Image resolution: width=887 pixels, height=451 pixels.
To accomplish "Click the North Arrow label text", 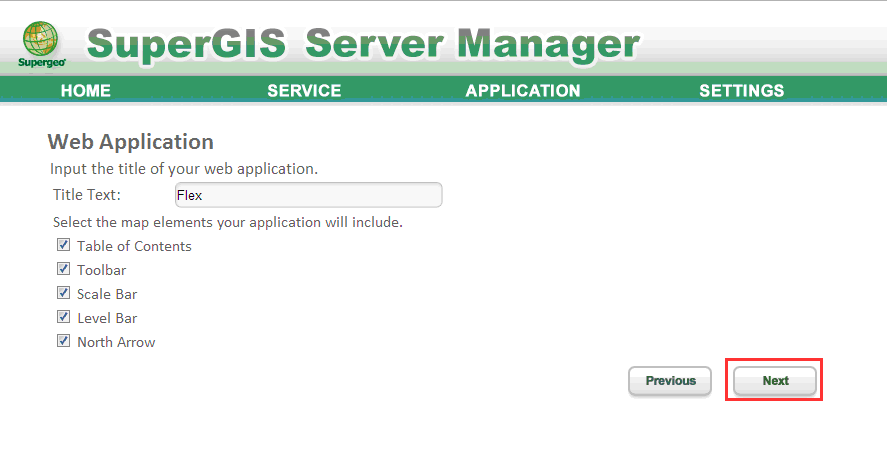I will tap(116, 342).
